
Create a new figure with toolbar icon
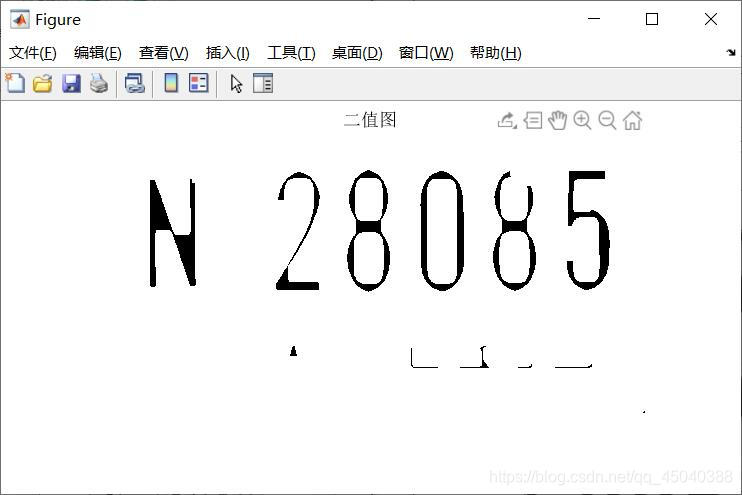(15, 83)
